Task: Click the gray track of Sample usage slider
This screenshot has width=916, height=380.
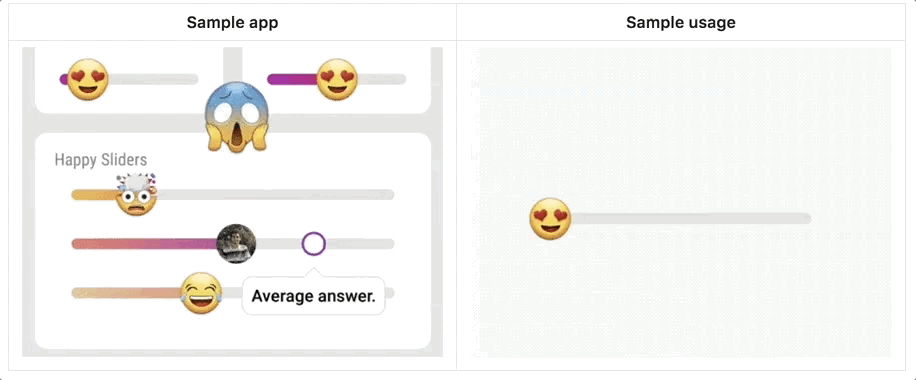Action: coord(691,219)
